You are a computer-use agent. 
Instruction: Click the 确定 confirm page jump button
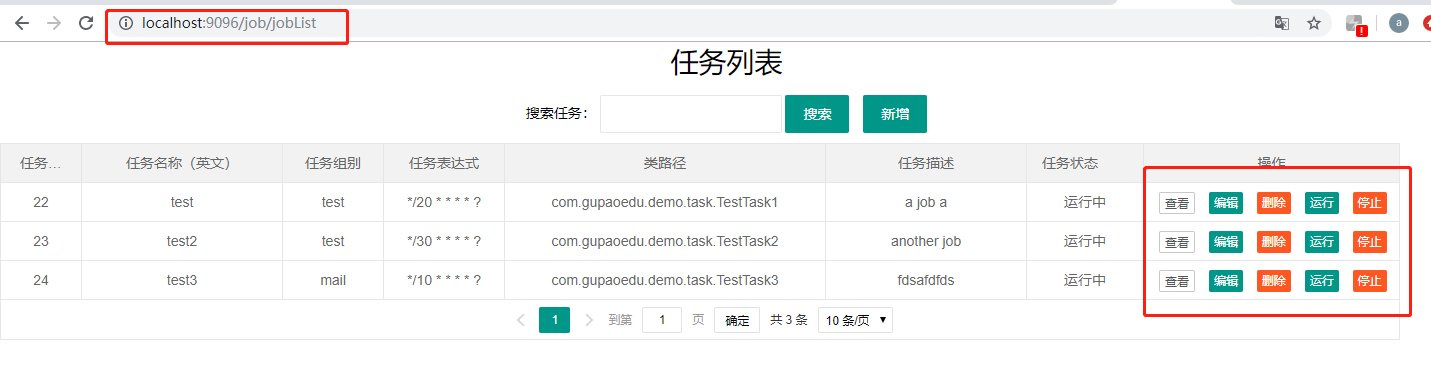[737, 320]
